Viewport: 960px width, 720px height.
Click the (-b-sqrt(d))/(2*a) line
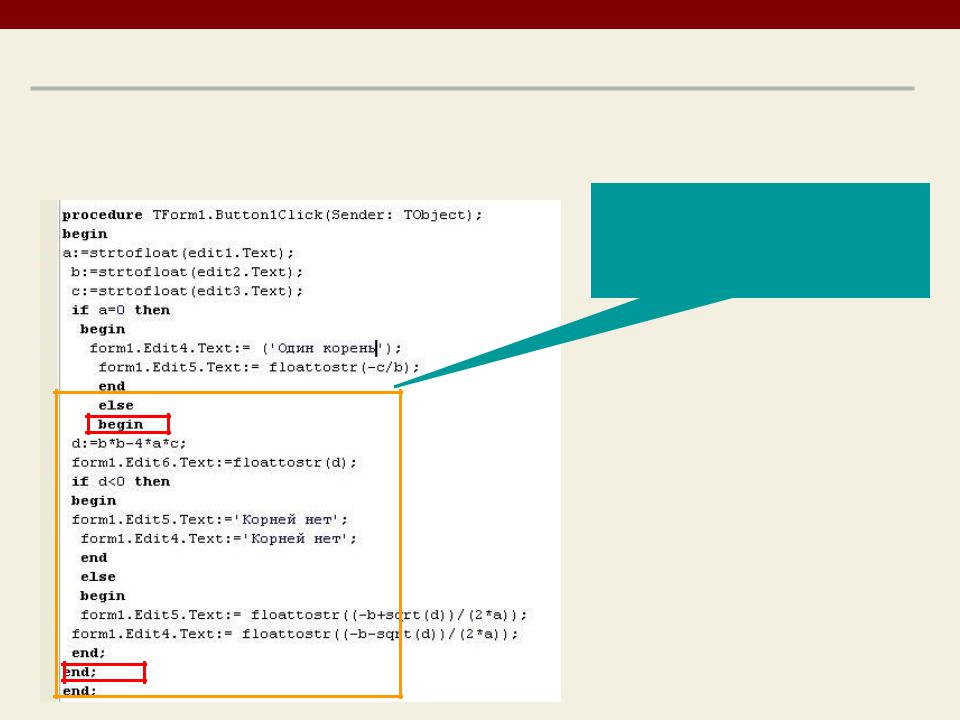coord(294,634)
